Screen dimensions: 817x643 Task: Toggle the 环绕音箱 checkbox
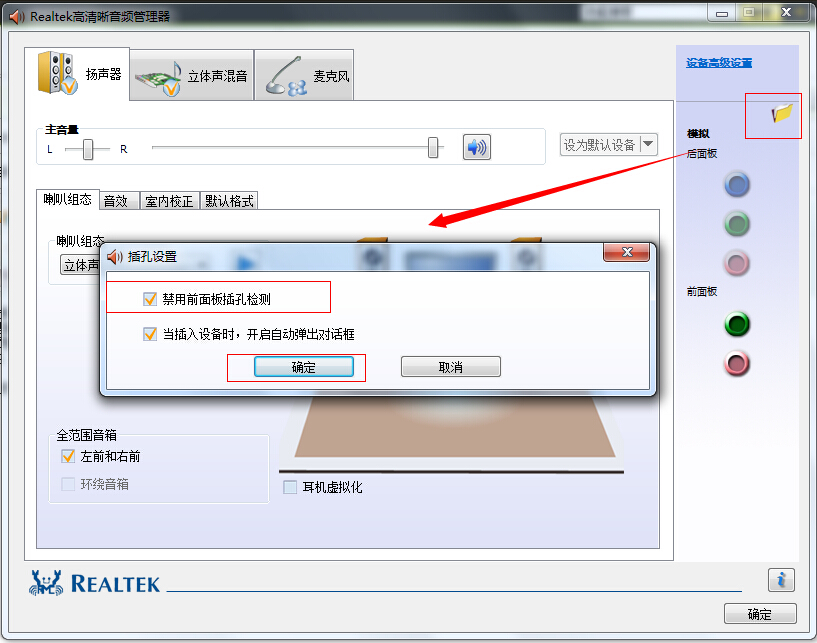point(68,485)
